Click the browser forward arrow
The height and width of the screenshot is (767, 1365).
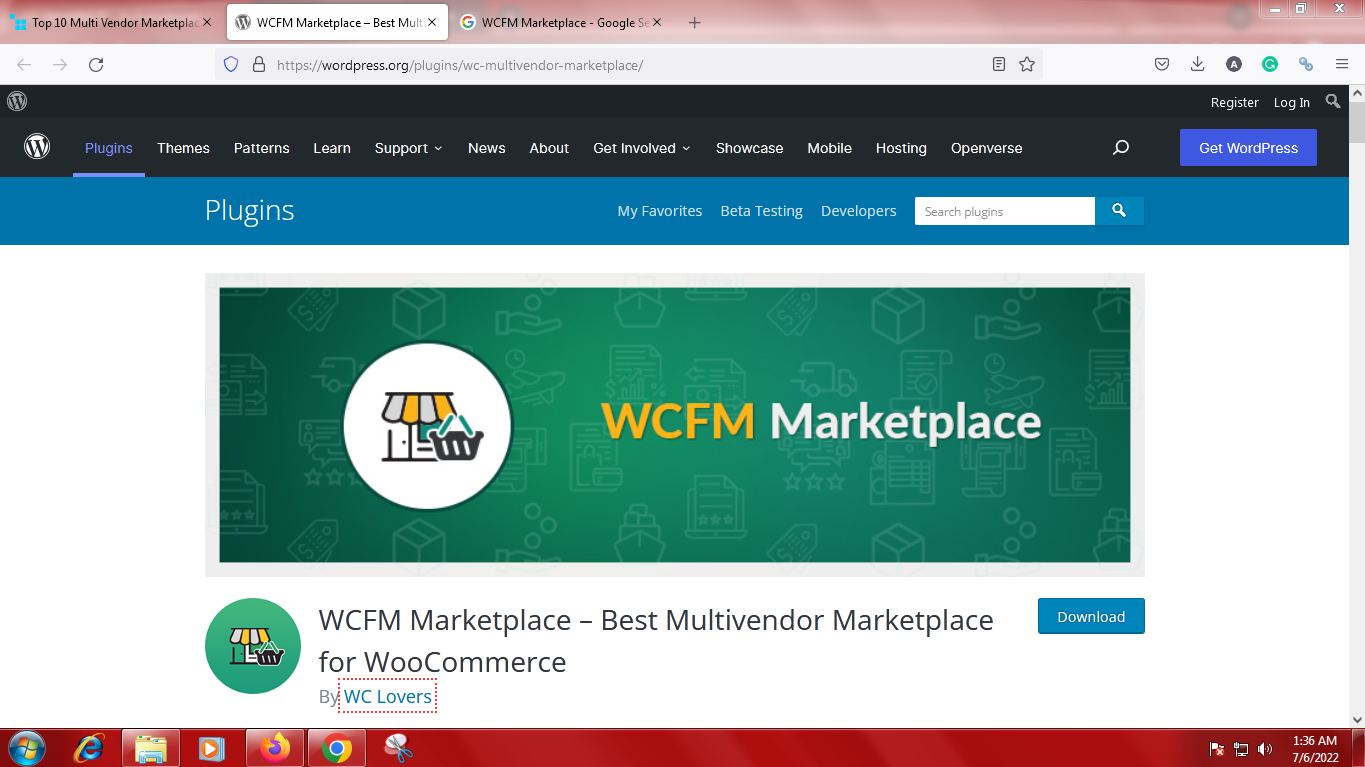pyautogui.click(x=60, y=64)
